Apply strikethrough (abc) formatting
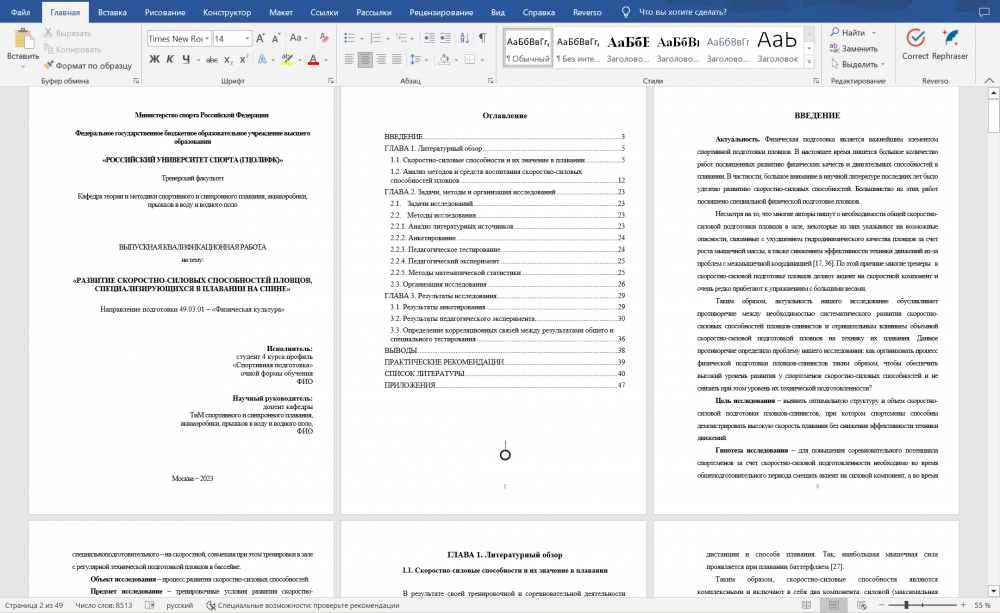This screenshot has width=1000, height=613. 212,59
